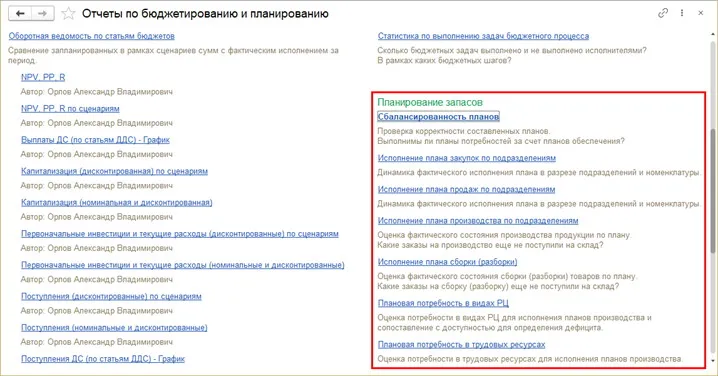Go forward with the right arrow button

(x=43, y=13)
